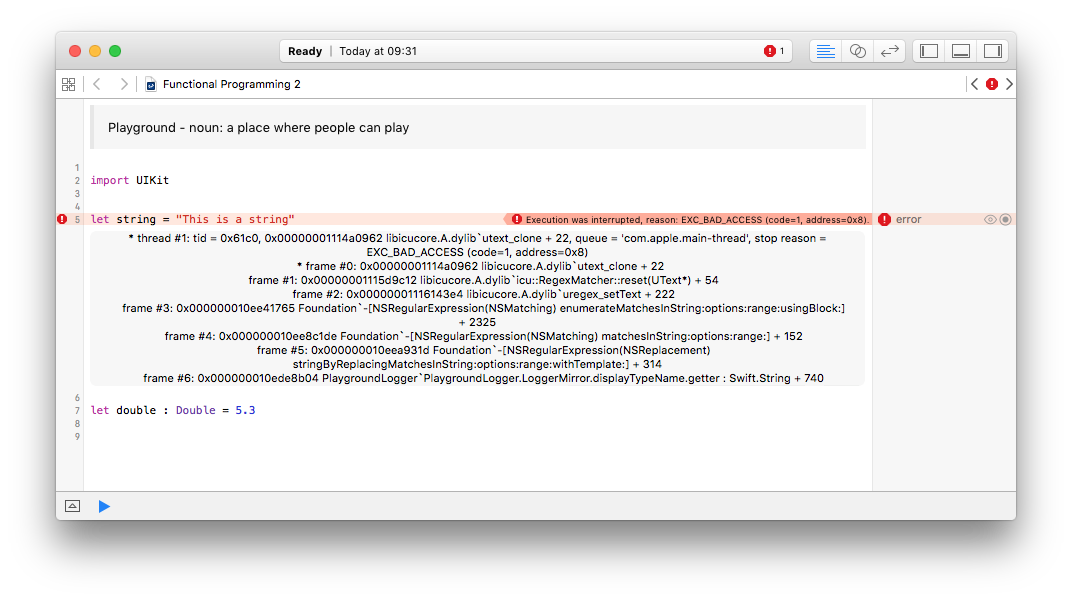
Task: Go back in editor history
Action: pyautogui.click(x=97, y=84)
